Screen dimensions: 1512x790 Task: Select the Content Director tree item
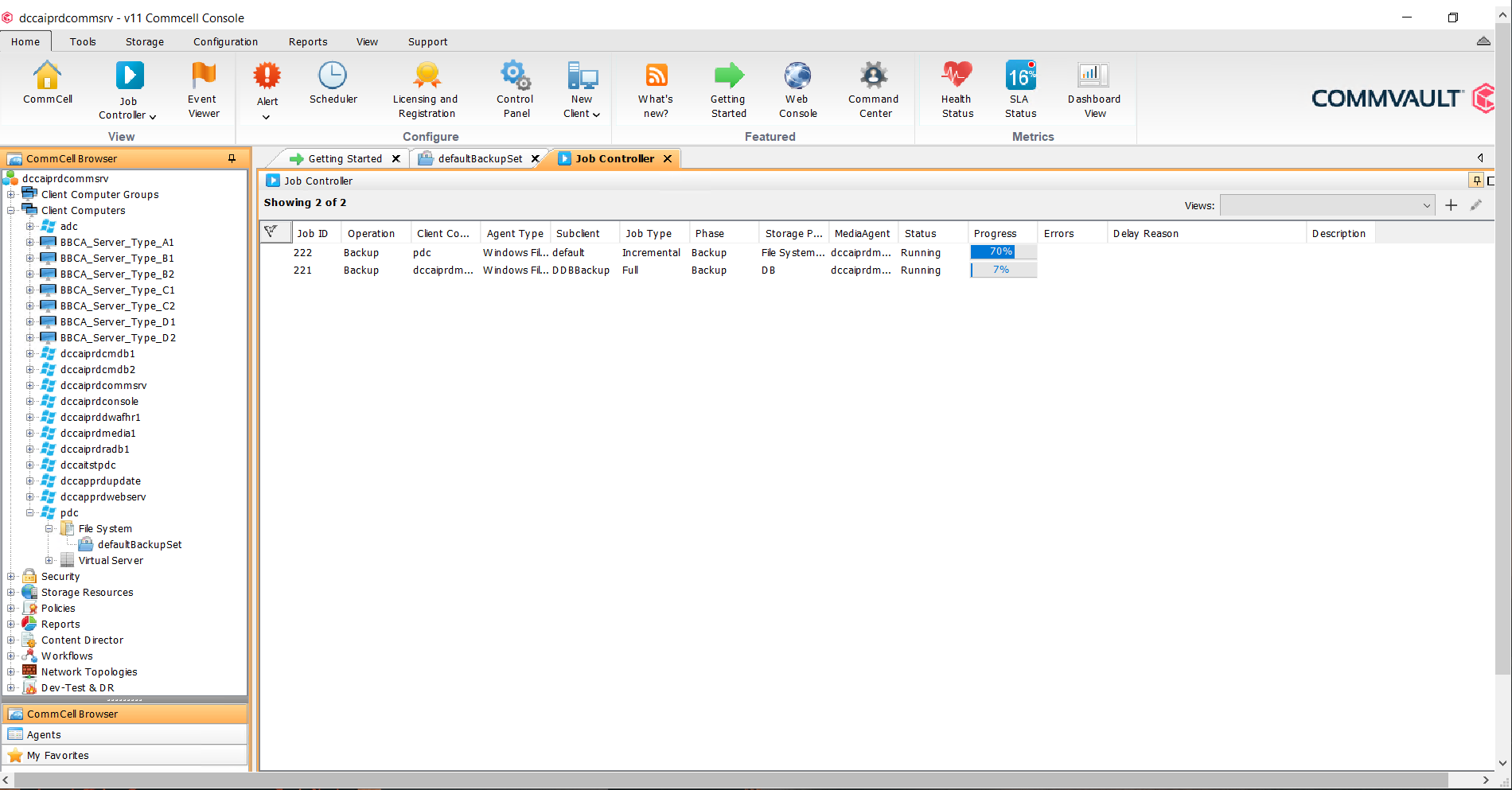pyautogui.click(x=82, y=640)
